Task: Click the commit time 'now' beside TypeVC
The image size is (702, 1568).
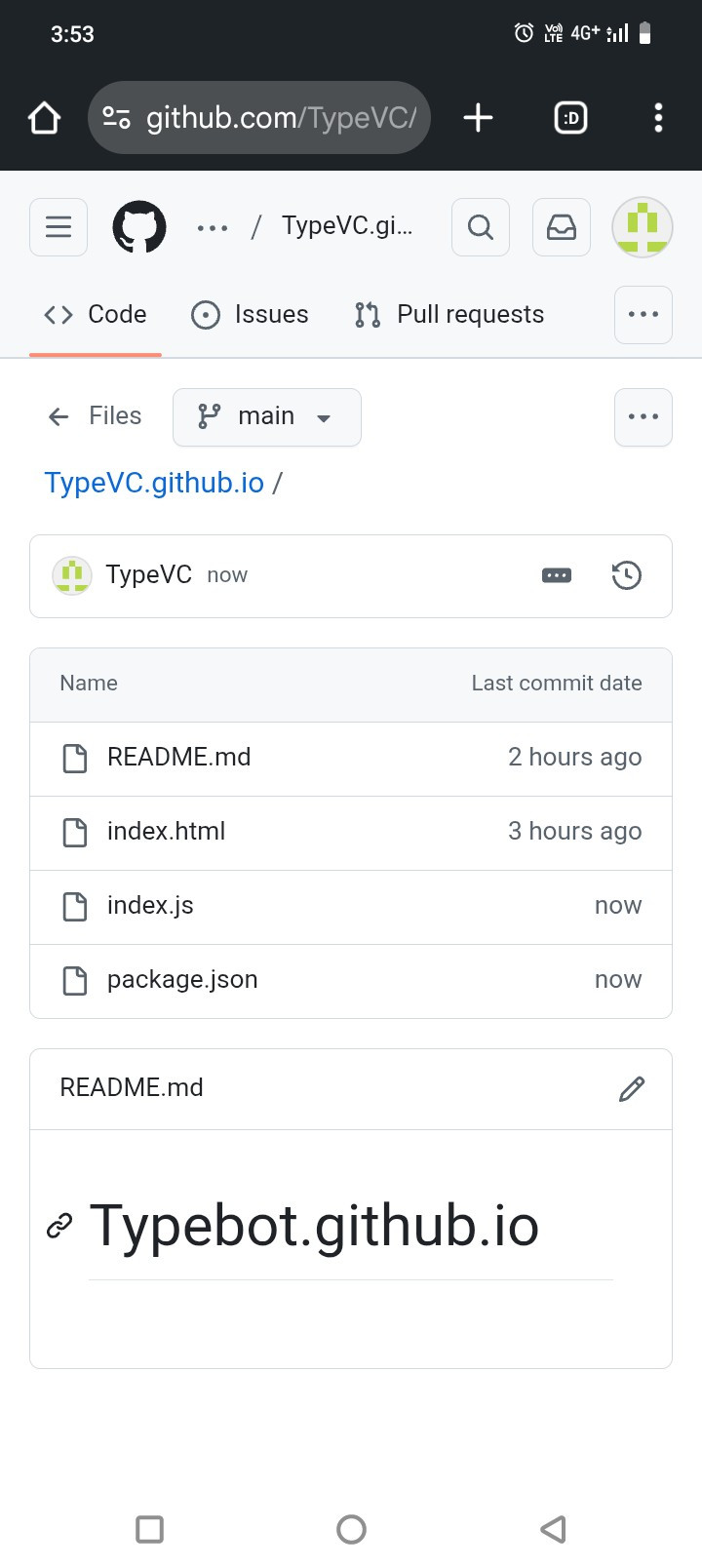Action: [227, 576]
